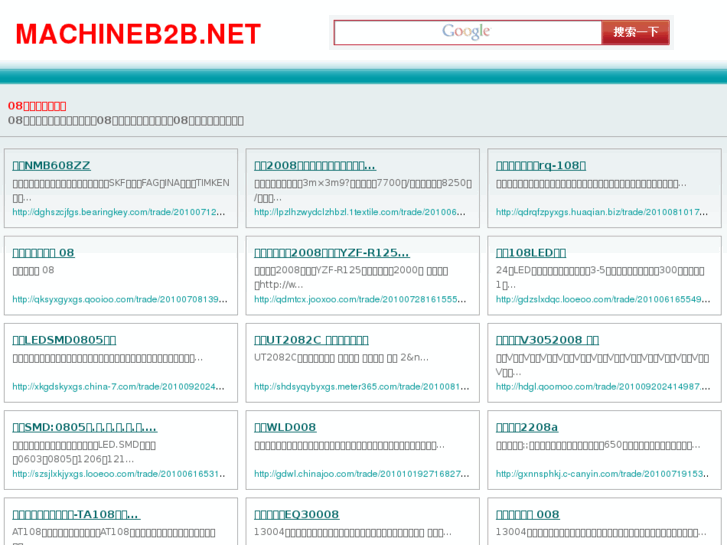Click the UT2082C description text
The width and height of the screenshot is (727, 545).
coord(341,358)
